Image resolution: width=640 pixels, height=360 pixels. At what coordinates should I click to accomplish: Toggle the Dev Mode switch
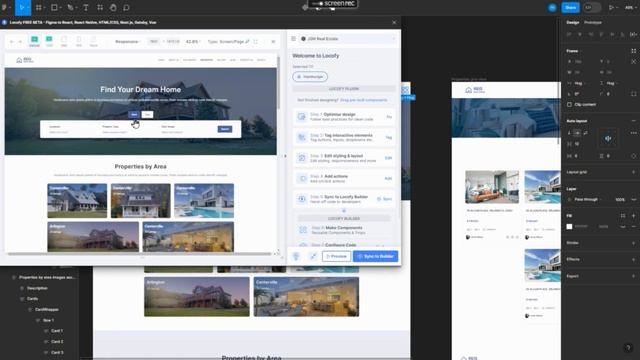coord(591,7)
